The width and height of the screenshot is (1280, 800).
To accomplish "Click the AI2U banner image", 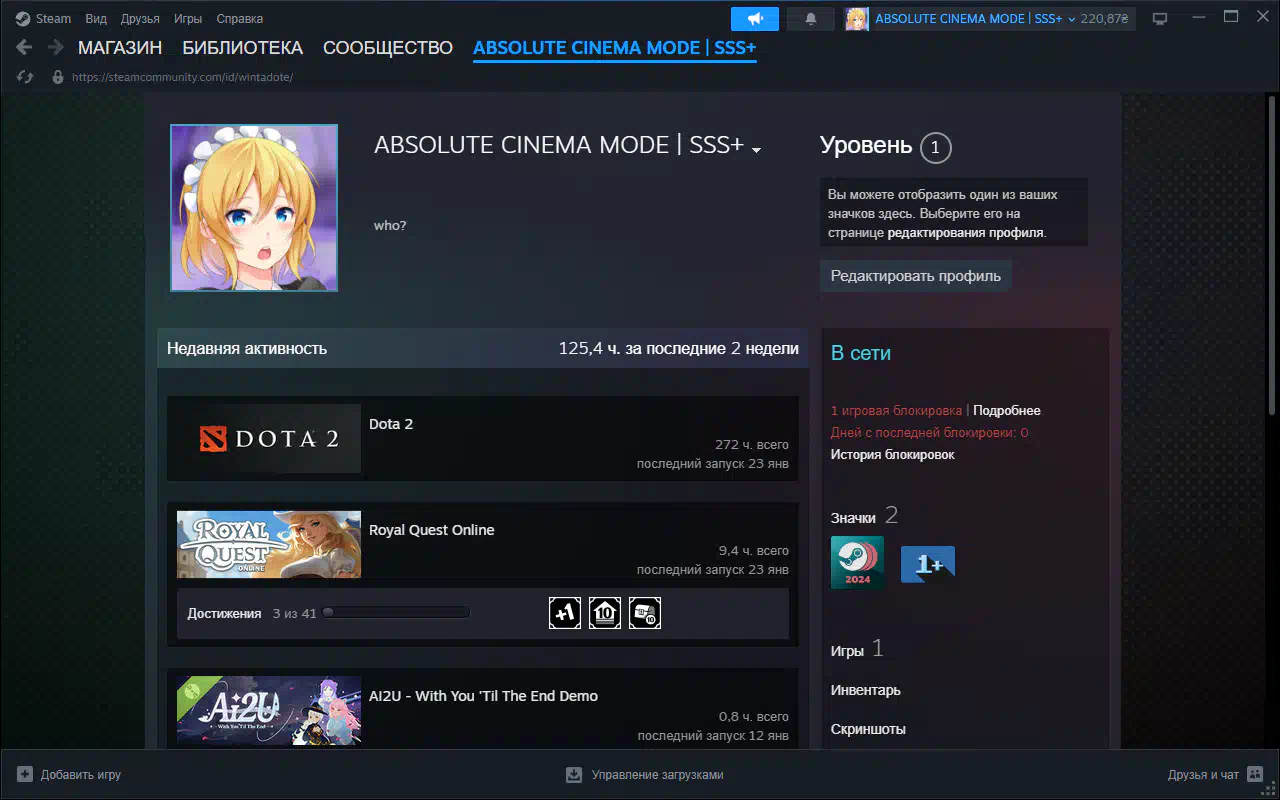I will pyautogui.click(x=269, y=711).
